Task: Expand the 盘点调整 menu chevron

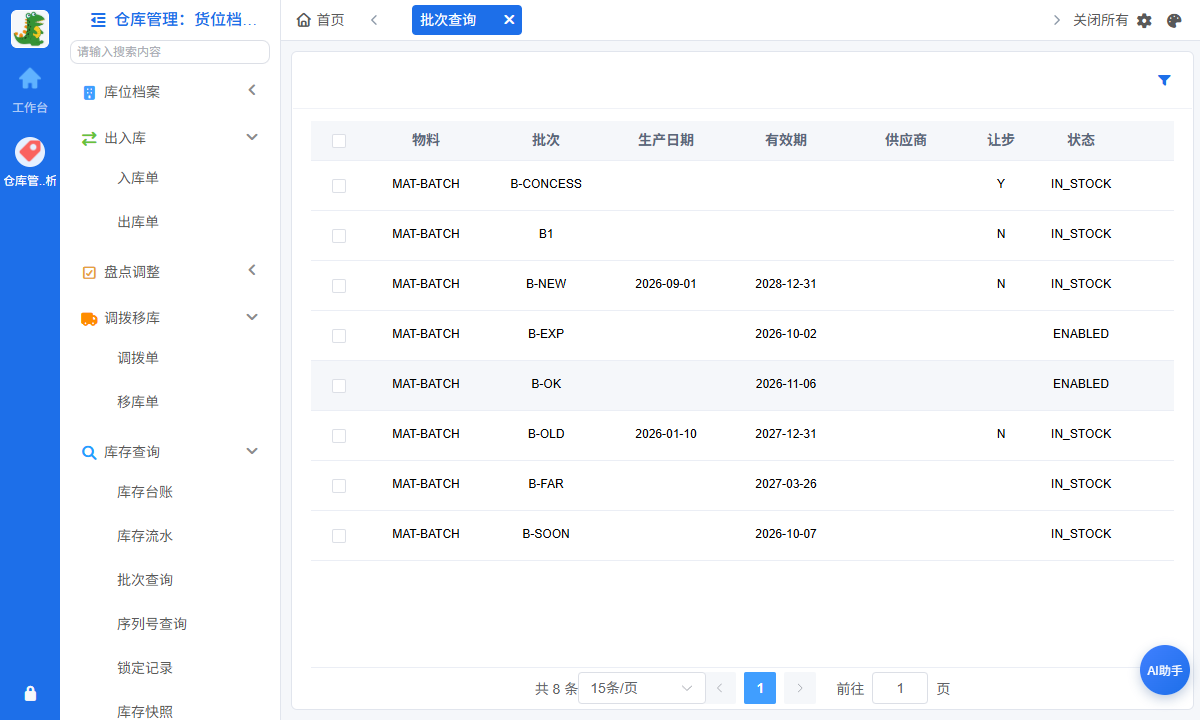Action: pos(252,270)
